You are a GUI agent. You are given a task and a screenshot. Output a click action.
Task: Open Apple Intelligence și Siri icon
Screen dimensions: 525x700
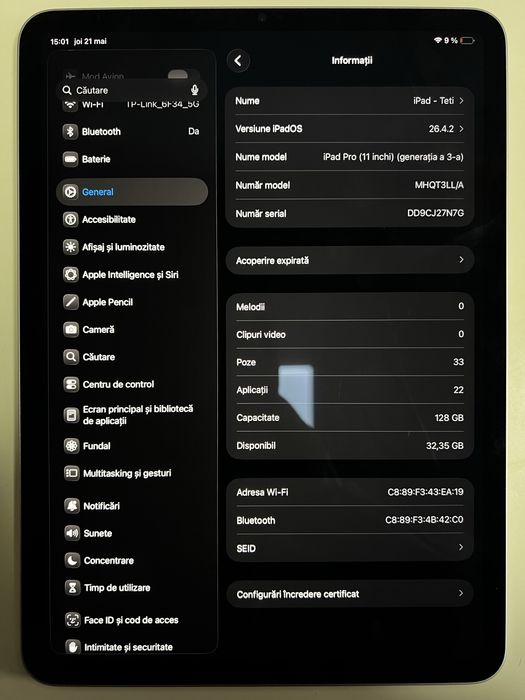[x=71, y=274]
